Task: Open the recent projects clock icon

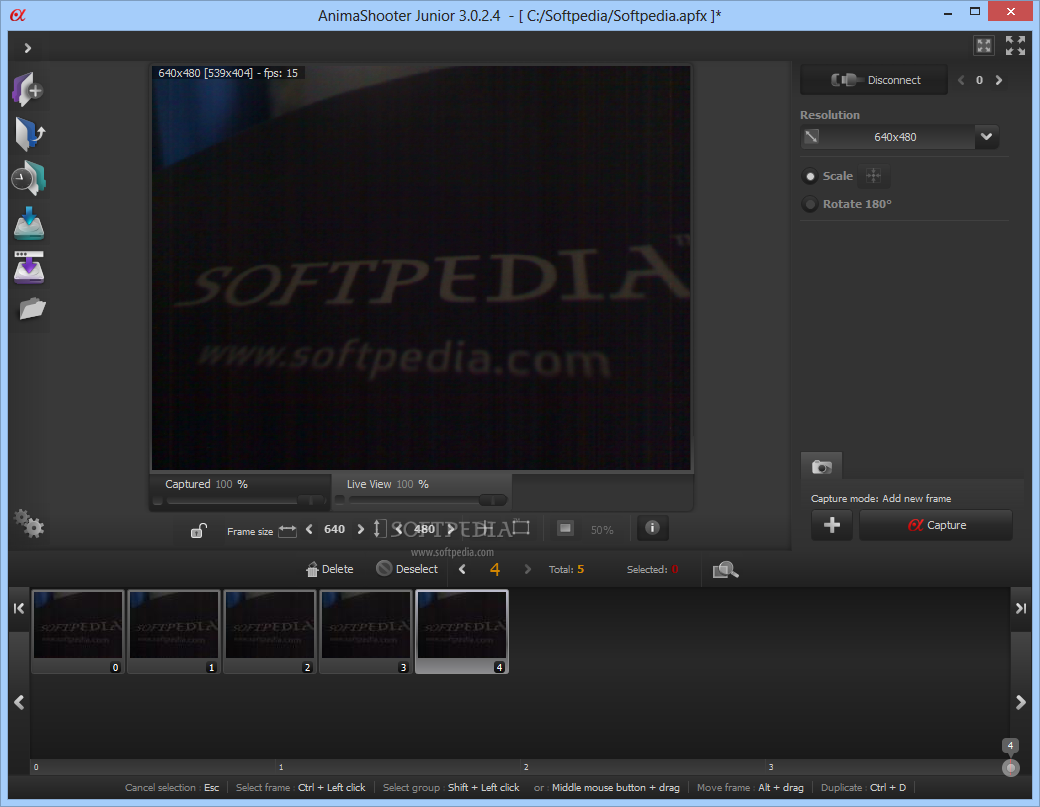Action: [29, 178]
